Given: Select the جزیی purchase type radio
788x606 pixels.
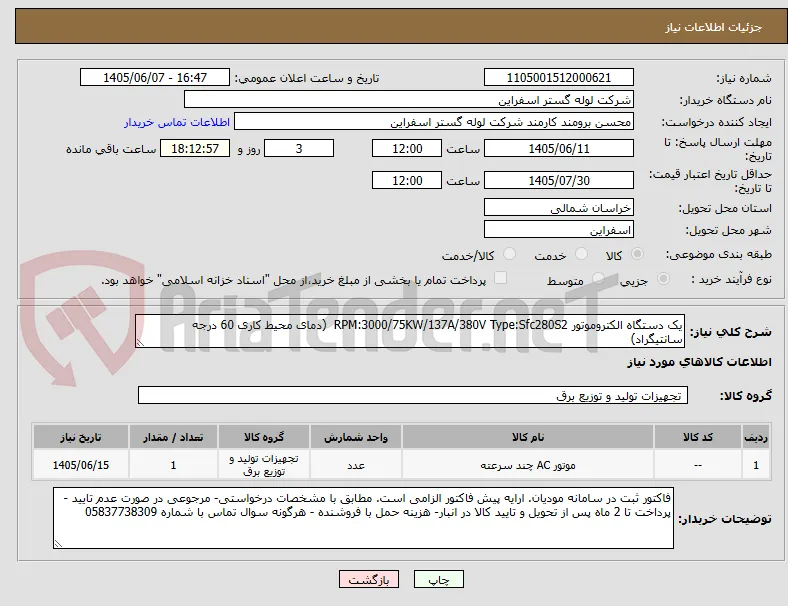Looking at the screenshot, I should [663, 279].
